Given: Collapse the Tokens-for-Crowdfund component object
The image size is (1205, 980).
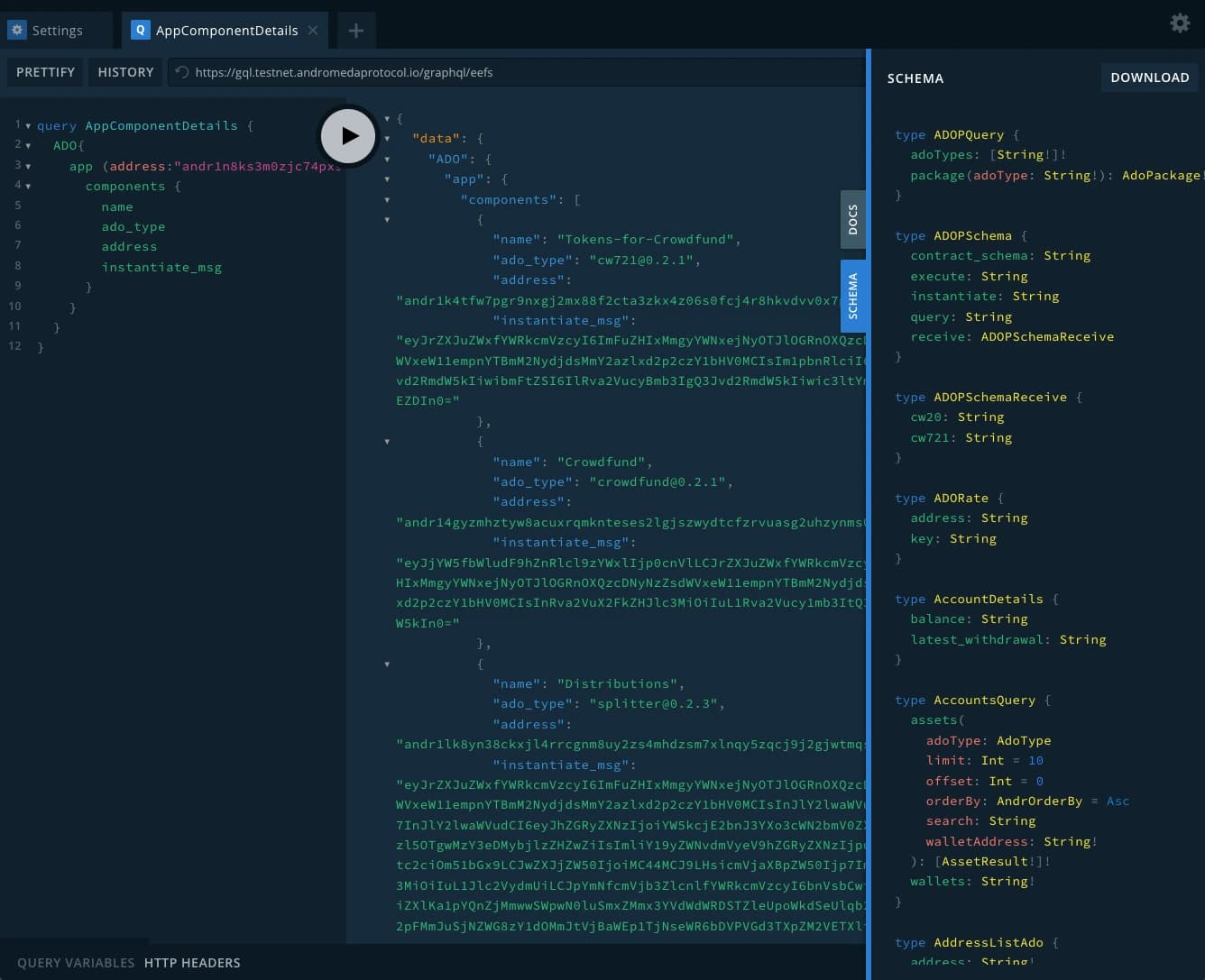Looking at the screenshot, I should [387, 219].
